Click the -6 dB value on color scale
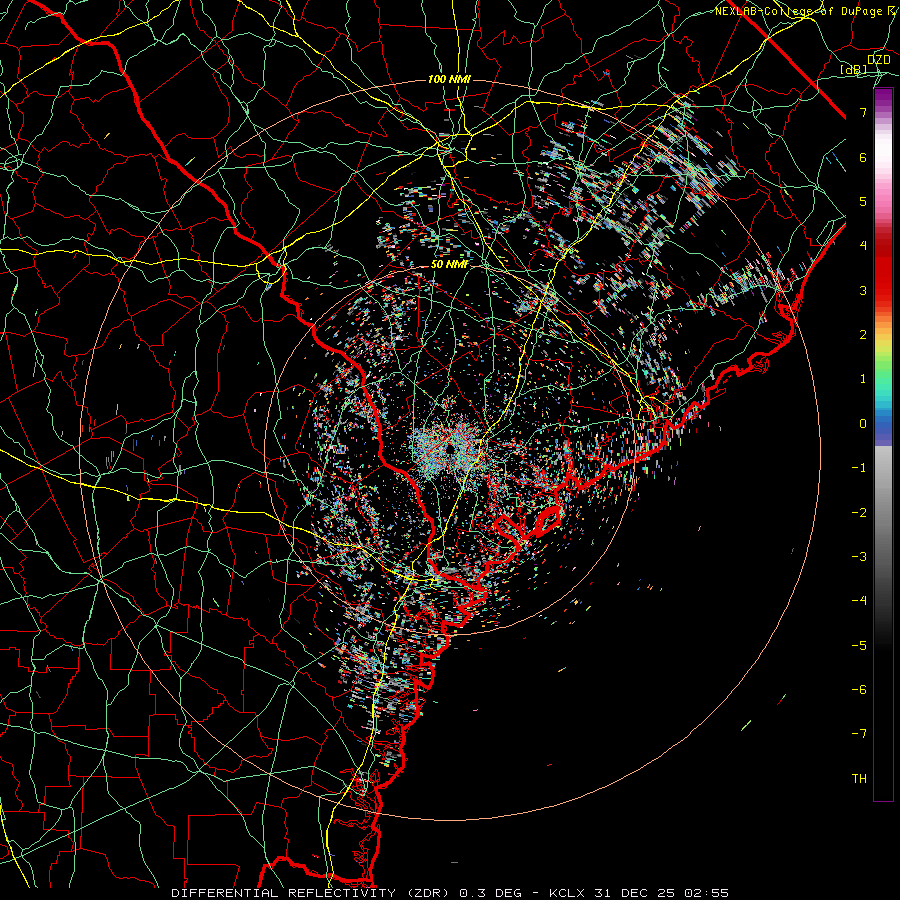 tap(859, 689)
